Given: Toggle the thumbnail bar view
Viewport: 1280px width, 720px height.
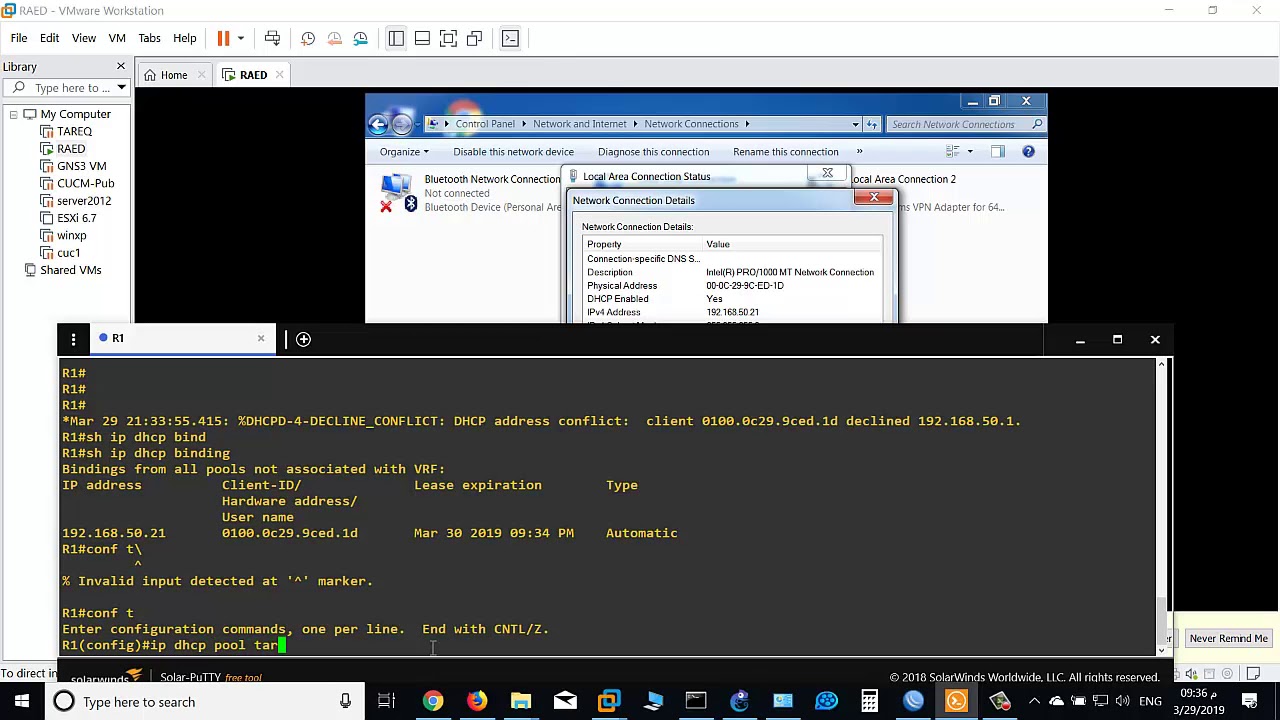Looking at the screenshot, I should pyautogui.click(x=422, y=38).
